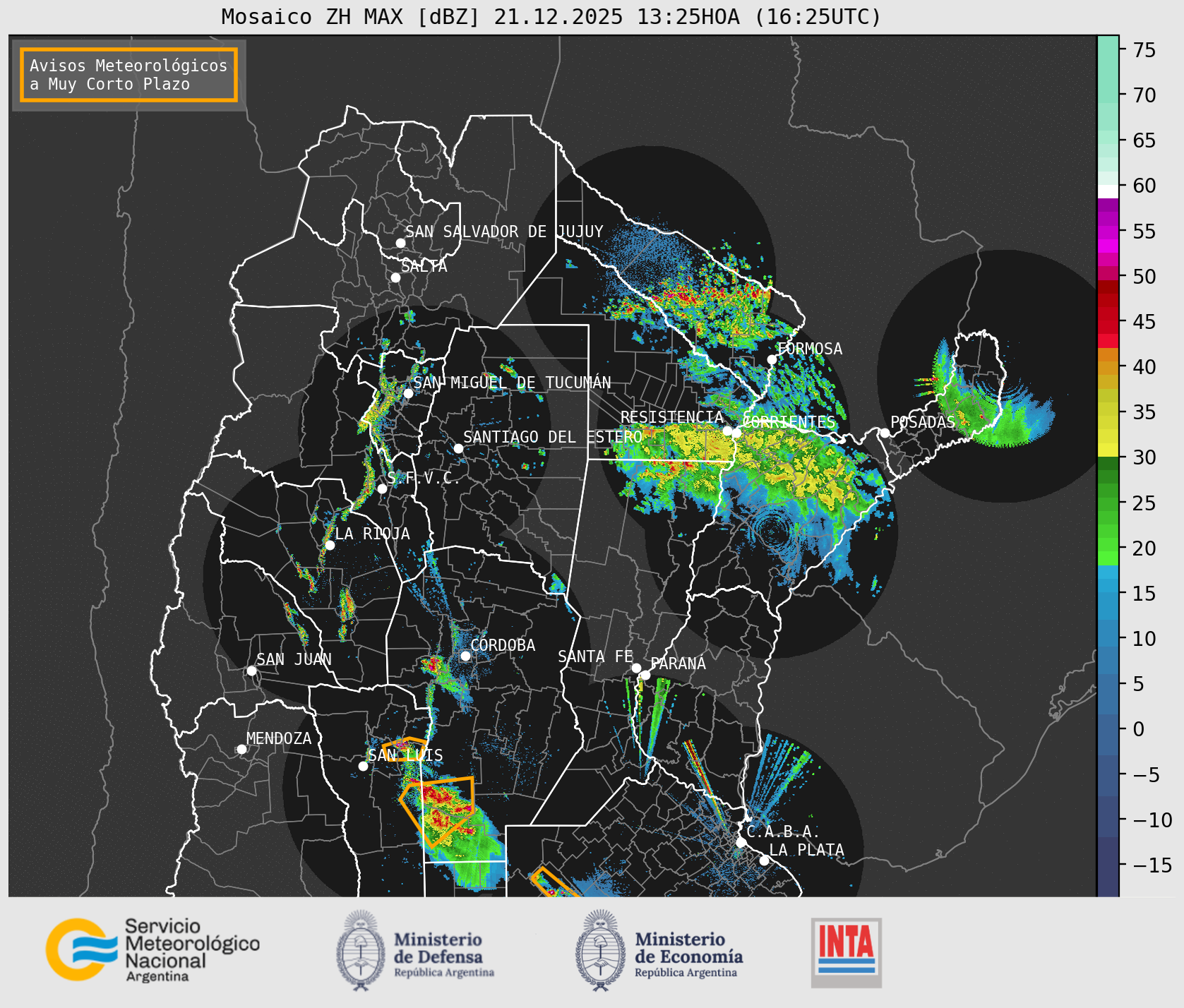Click the Resistencia city marker dot
This screenshot has height=1008, width=1184.
pos(727,431)
